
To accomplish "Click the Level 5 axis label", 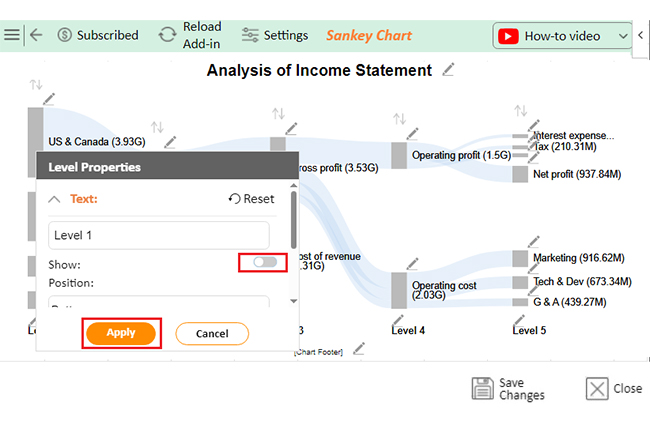I will (x=529, y=331).
